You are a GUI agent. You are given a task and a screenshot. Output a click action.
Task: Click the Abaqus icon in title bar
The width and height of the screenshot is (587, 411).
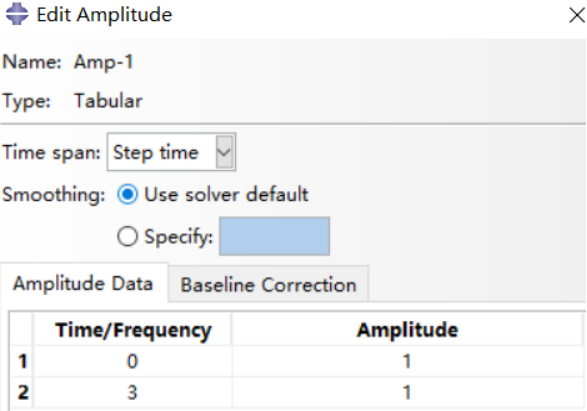point(17,15)
